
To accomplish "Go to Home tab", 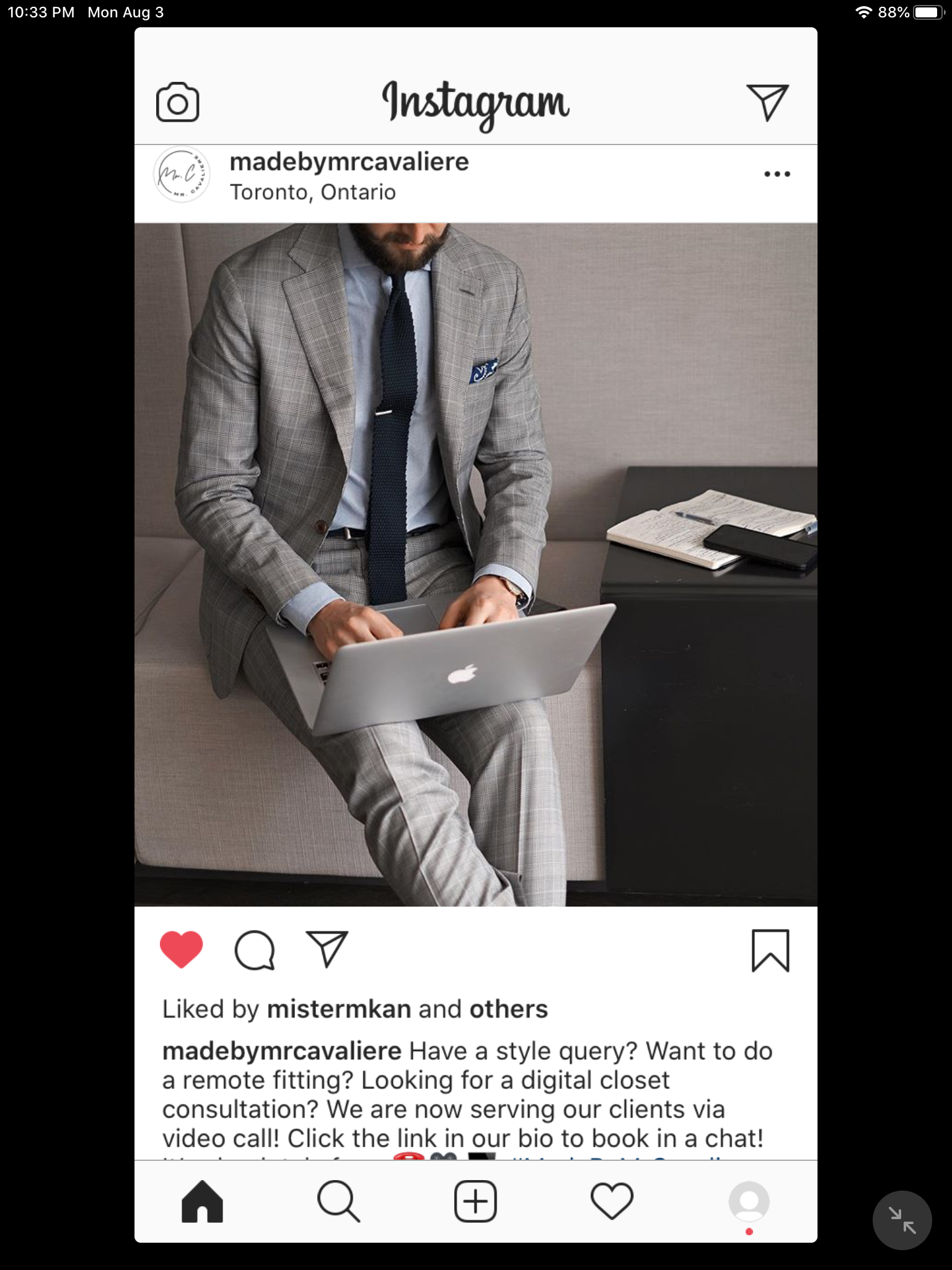I will (x=202, y=1201).
